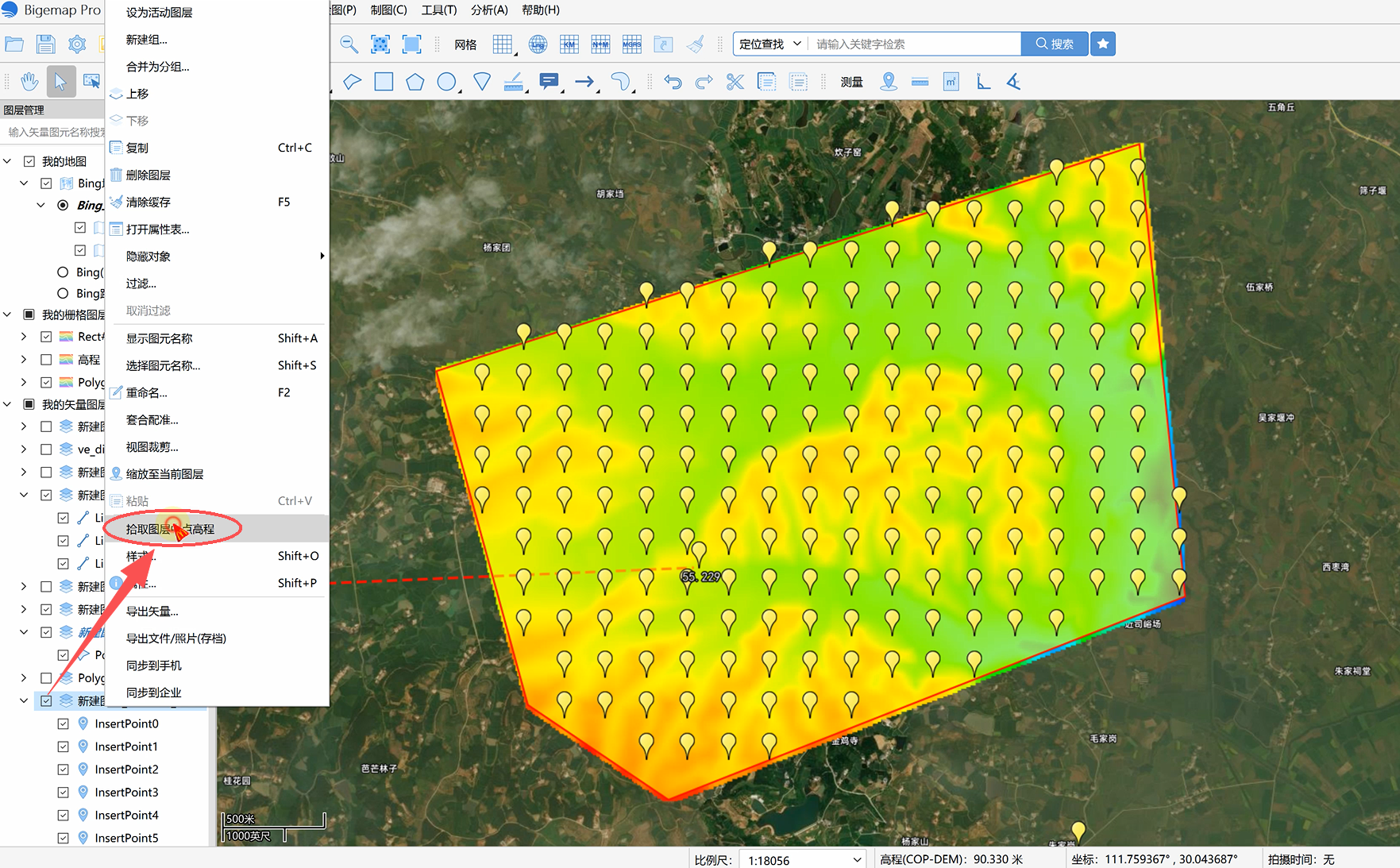Save the project with the floppy-disk icon
The height and width of the screenshot is (868, 1400).
point(45,44)
